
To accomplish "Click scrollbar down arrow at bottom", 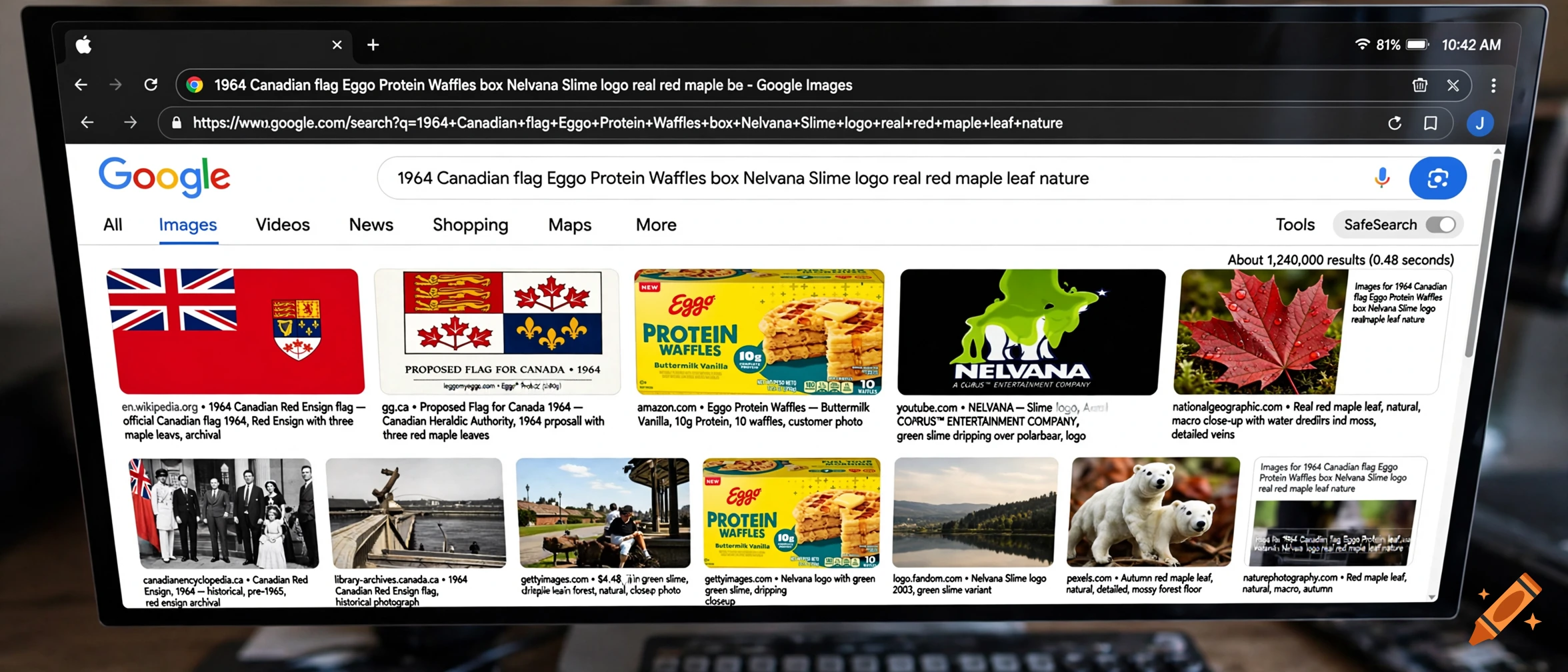I will point(1432,597).
